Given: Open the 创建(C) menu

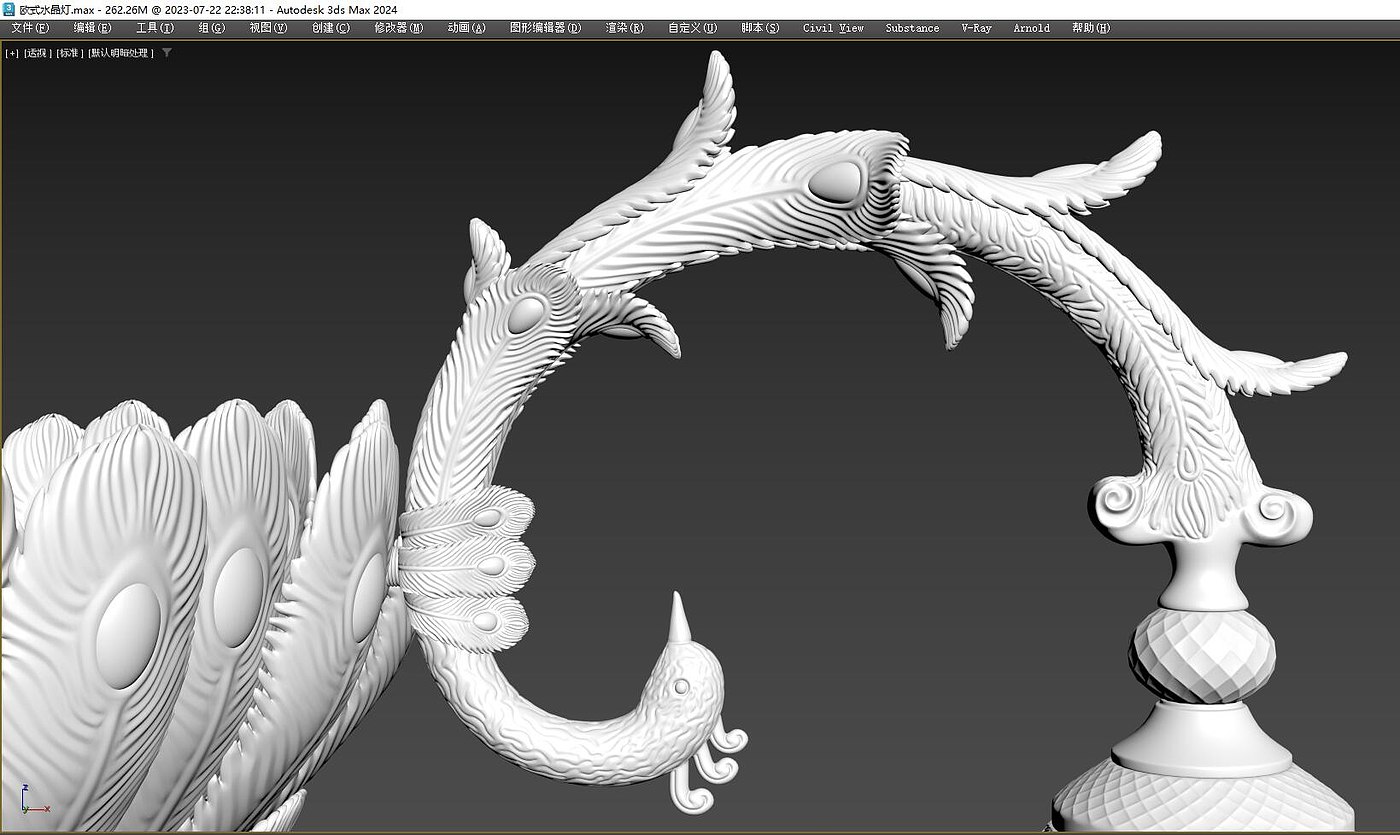Looking at the screenshot, I should click(x=331, y=28).
